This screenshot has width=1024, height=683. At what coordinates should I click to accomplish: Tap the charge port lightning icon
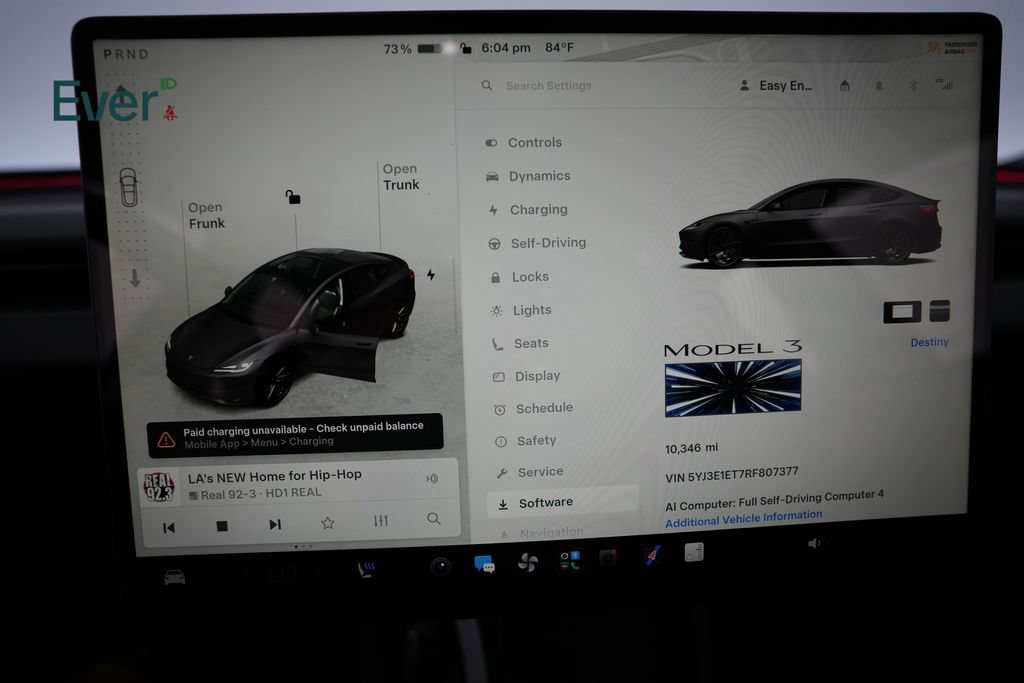(431, 275)
